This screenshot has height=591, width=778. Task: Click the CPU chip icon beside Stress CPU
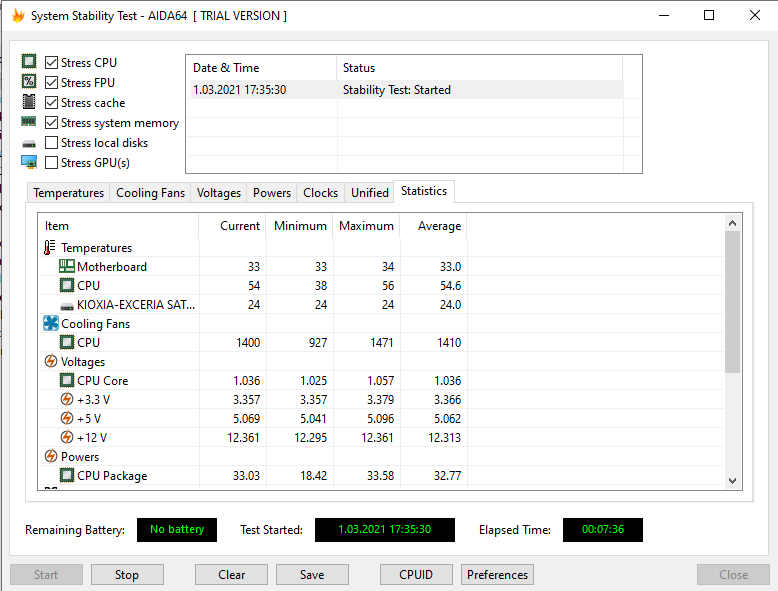coord(29,62)
